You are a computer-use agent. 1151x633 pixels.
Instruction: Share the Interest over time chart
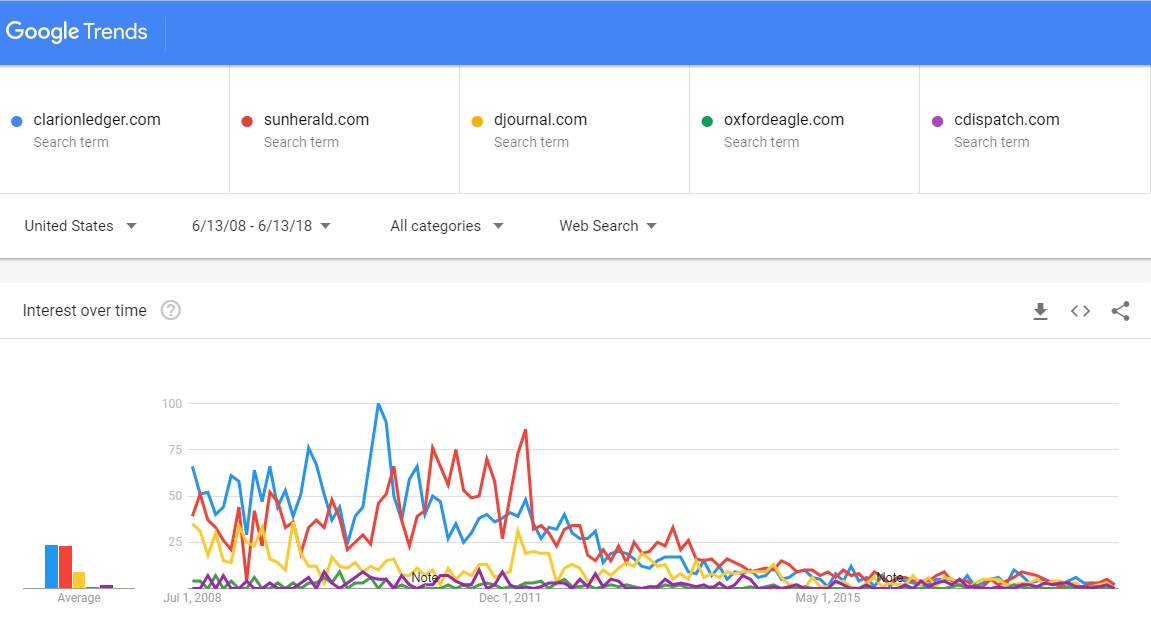1120,311
